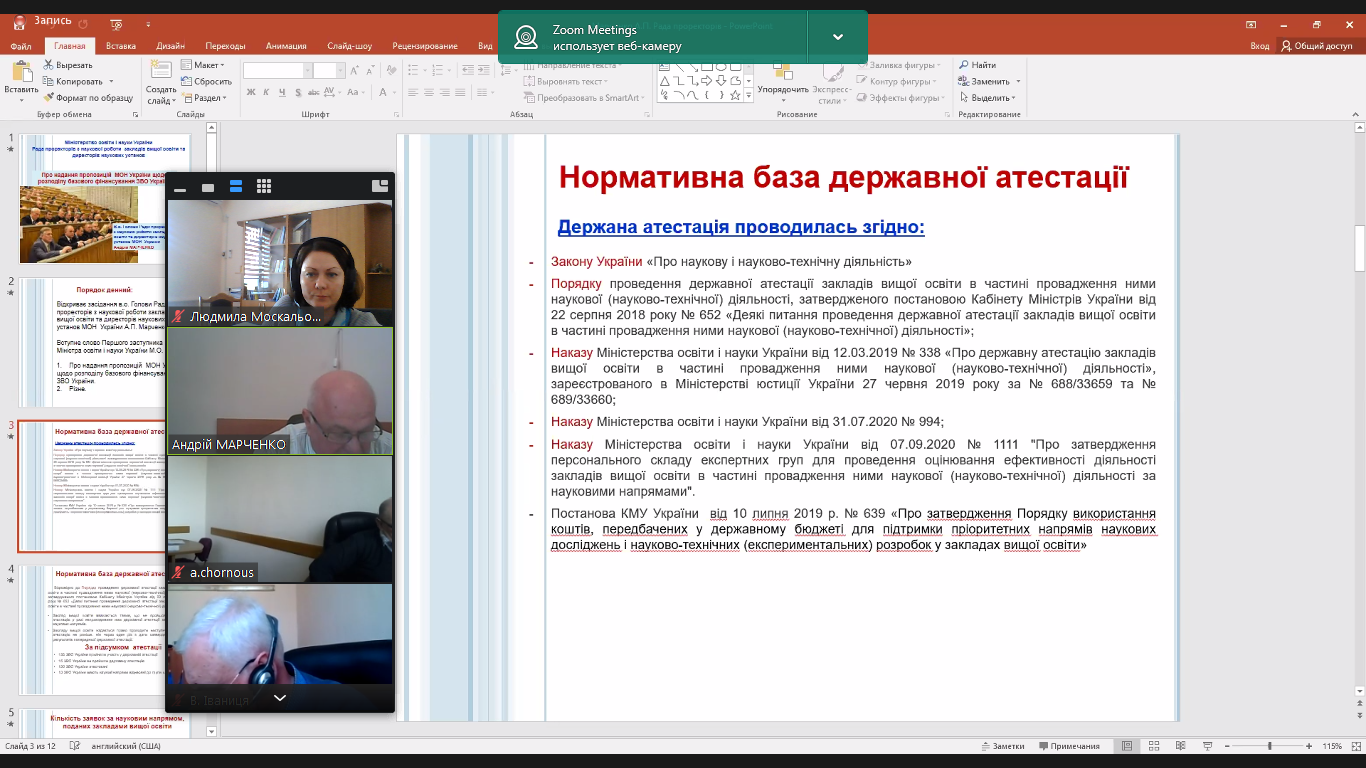Screen dimensions: 1366x768
Task: Open the Вставка ribbon tab
Action: point(121,46)
